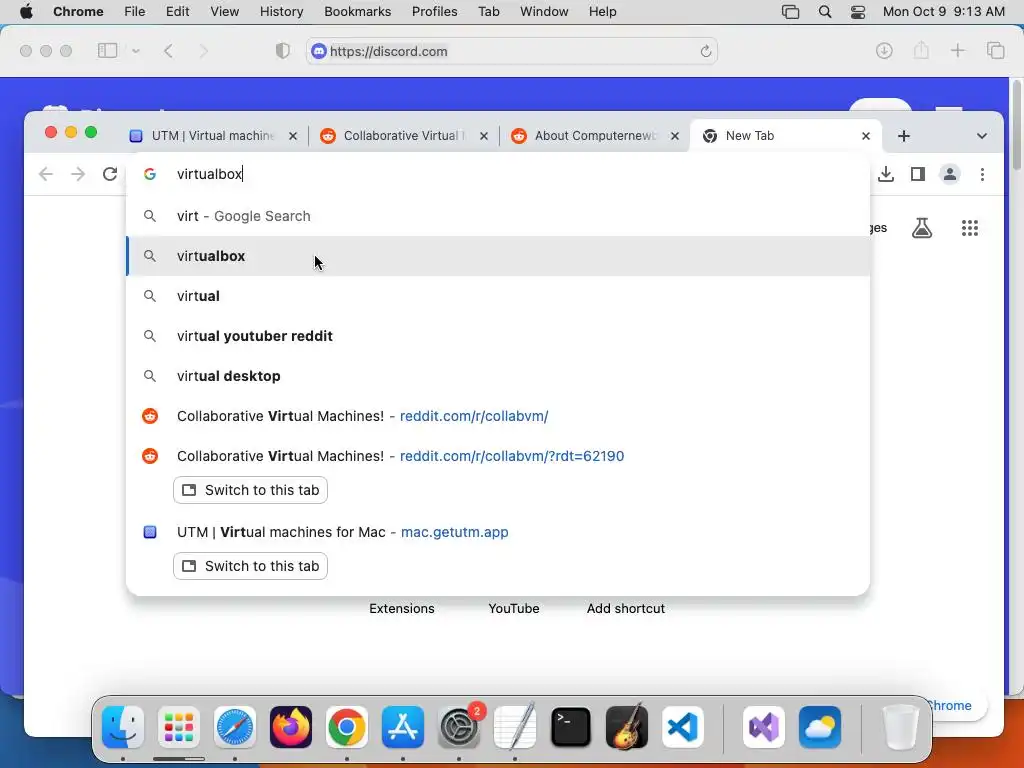This screenshot has width=1024, height=768.
Task: Open reddit.com/r/collabvm/ suggestion
Action: [498, 416]
